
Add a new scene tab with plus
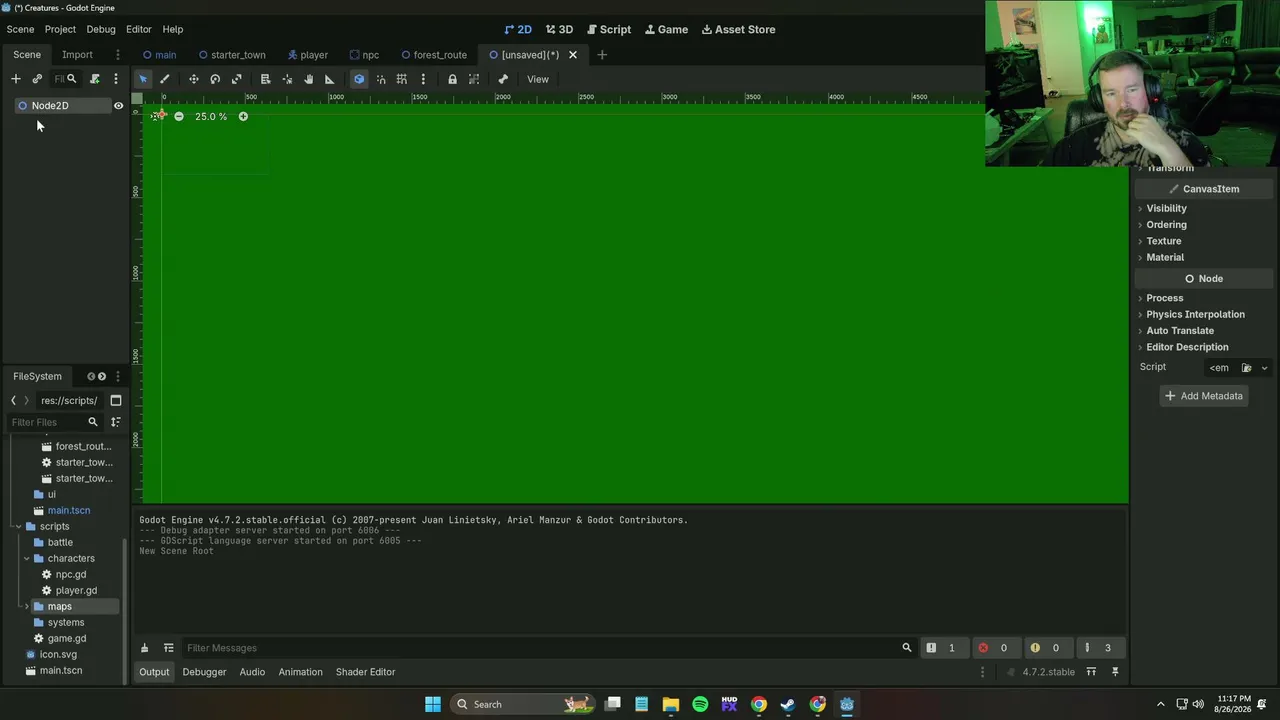click(602, 55)
